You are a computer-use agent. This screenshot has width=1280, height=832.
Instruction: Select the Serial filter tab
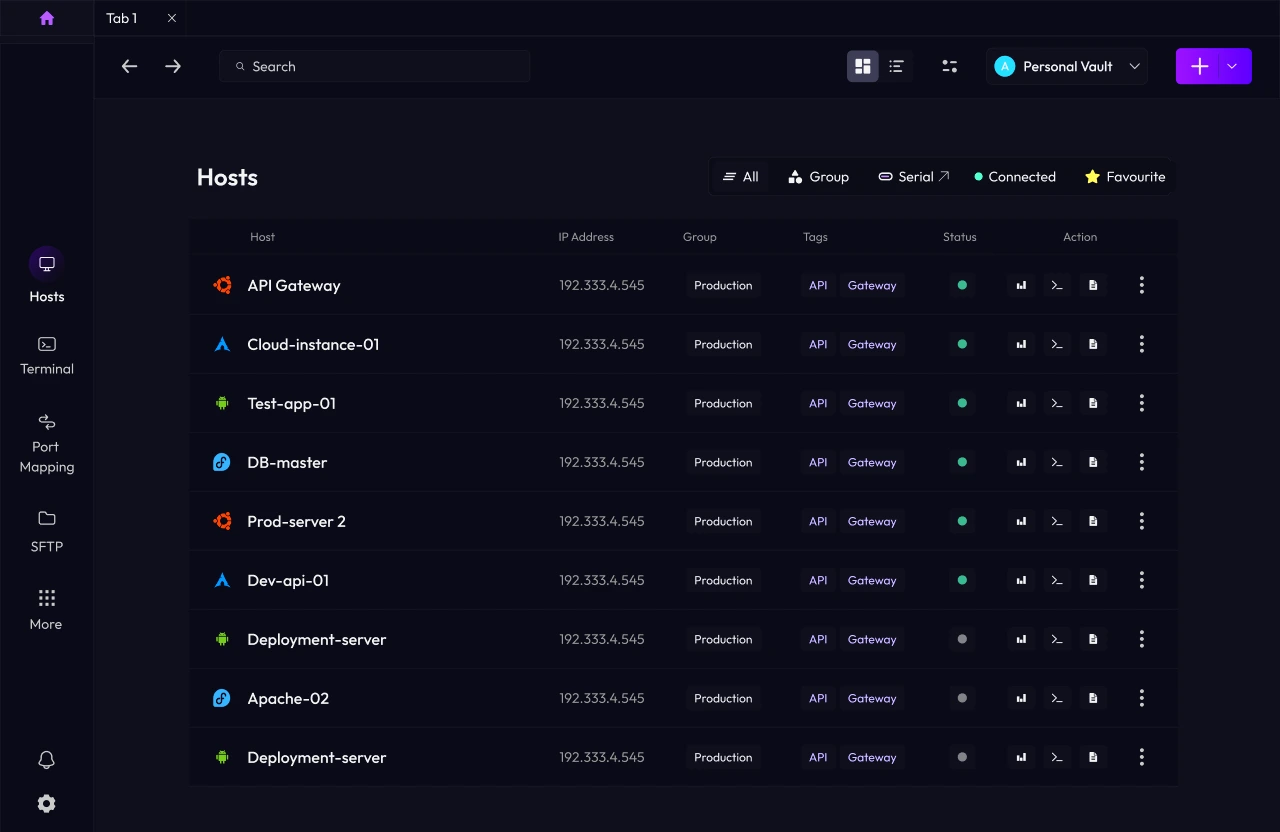pos(913,177)
